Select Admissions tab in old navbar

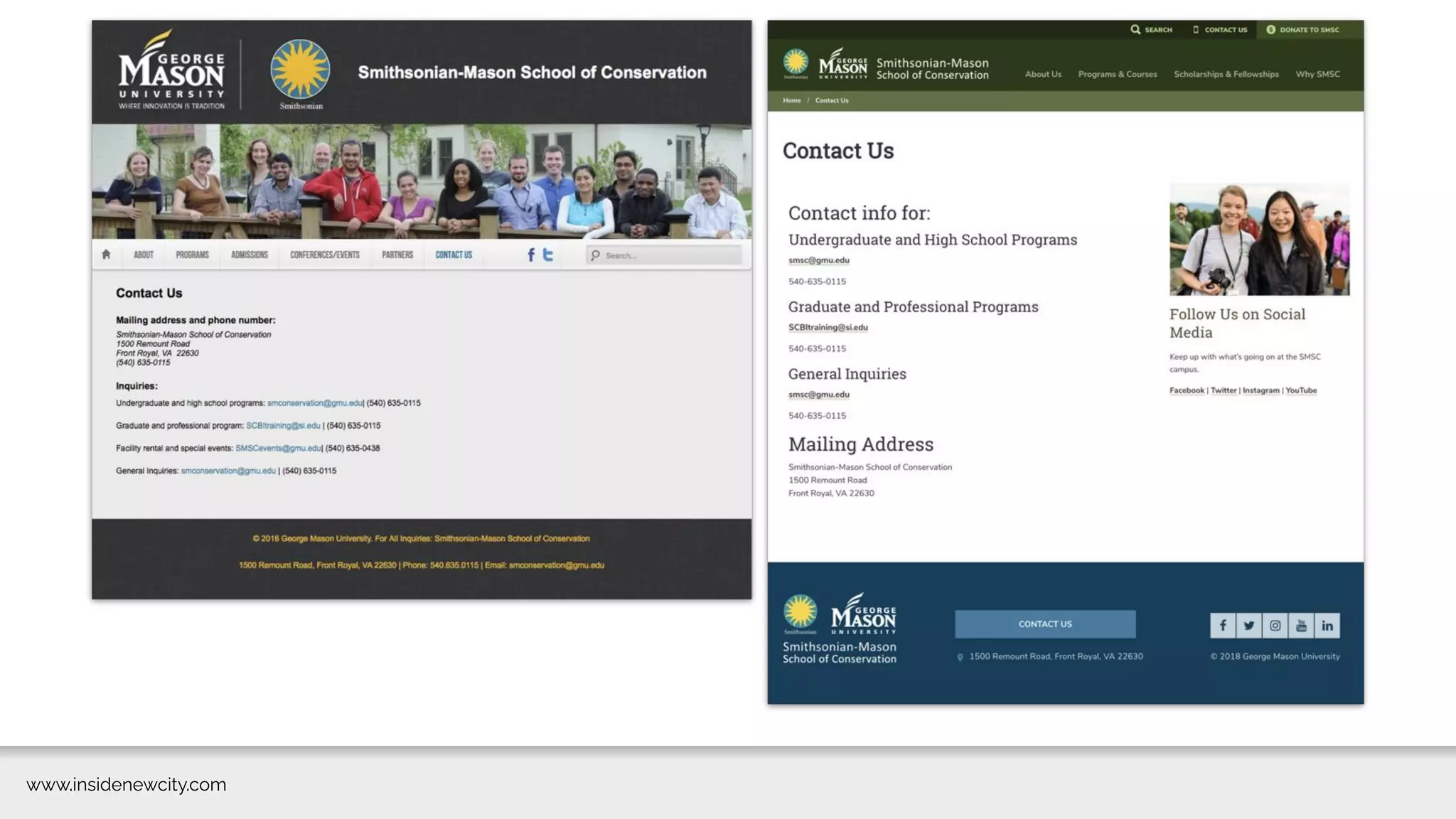click(250, 255)
